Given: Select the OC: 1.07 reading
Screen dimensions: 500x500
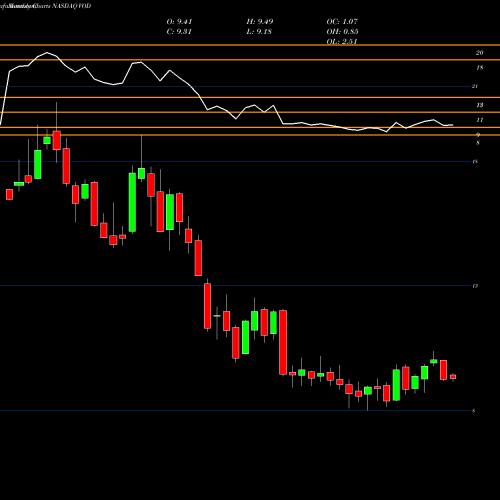Looking at the screenshot, I should click(342, 22).
